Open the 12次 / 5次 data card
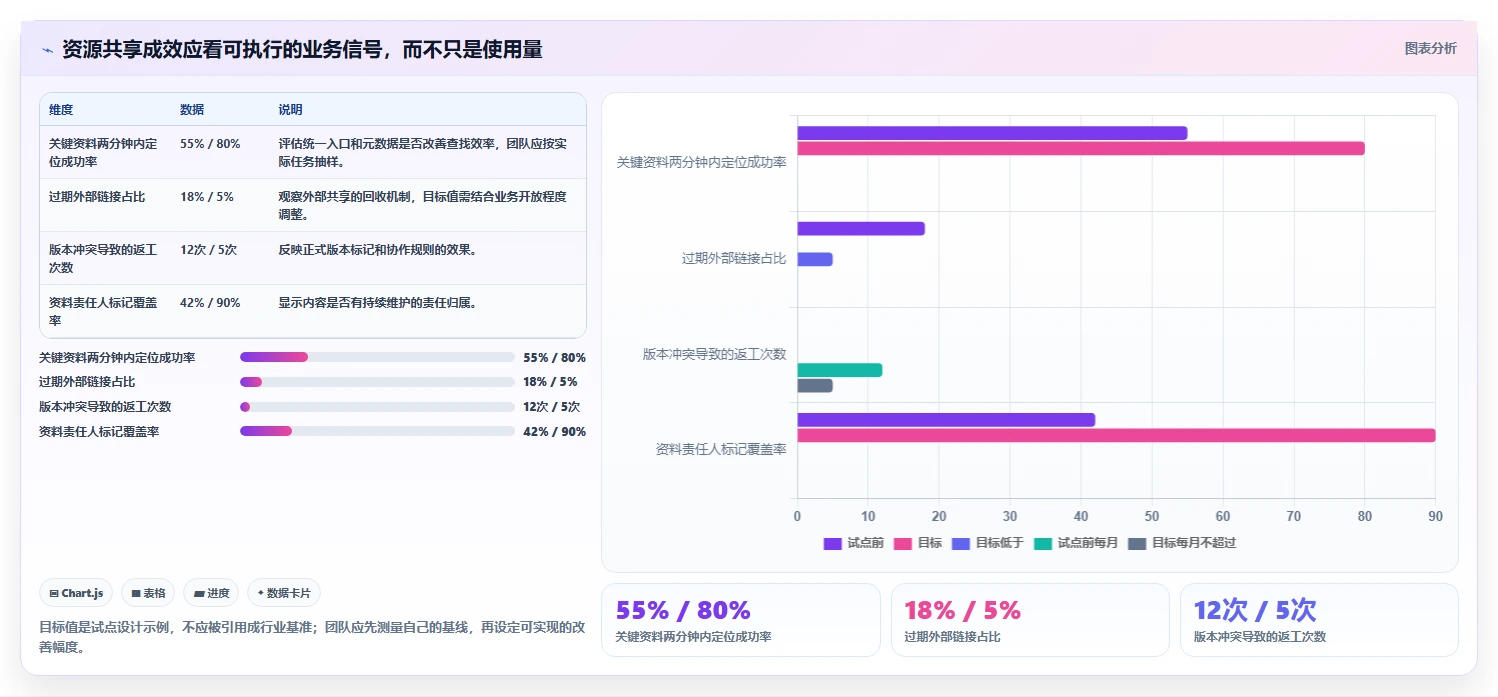 pyautogui.click(x=1319, y=620)
